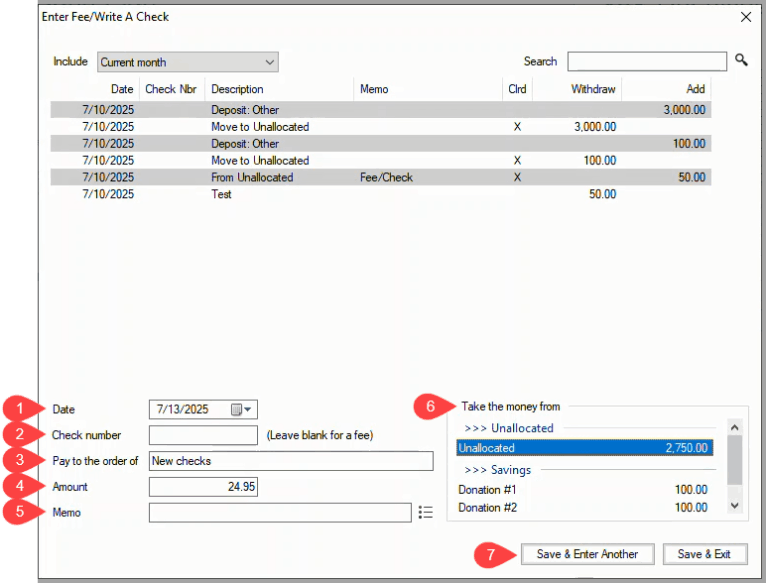This screenshot has width=766, height=583.
Task: Click Save & Exit button
Action: tap(704, 554)
